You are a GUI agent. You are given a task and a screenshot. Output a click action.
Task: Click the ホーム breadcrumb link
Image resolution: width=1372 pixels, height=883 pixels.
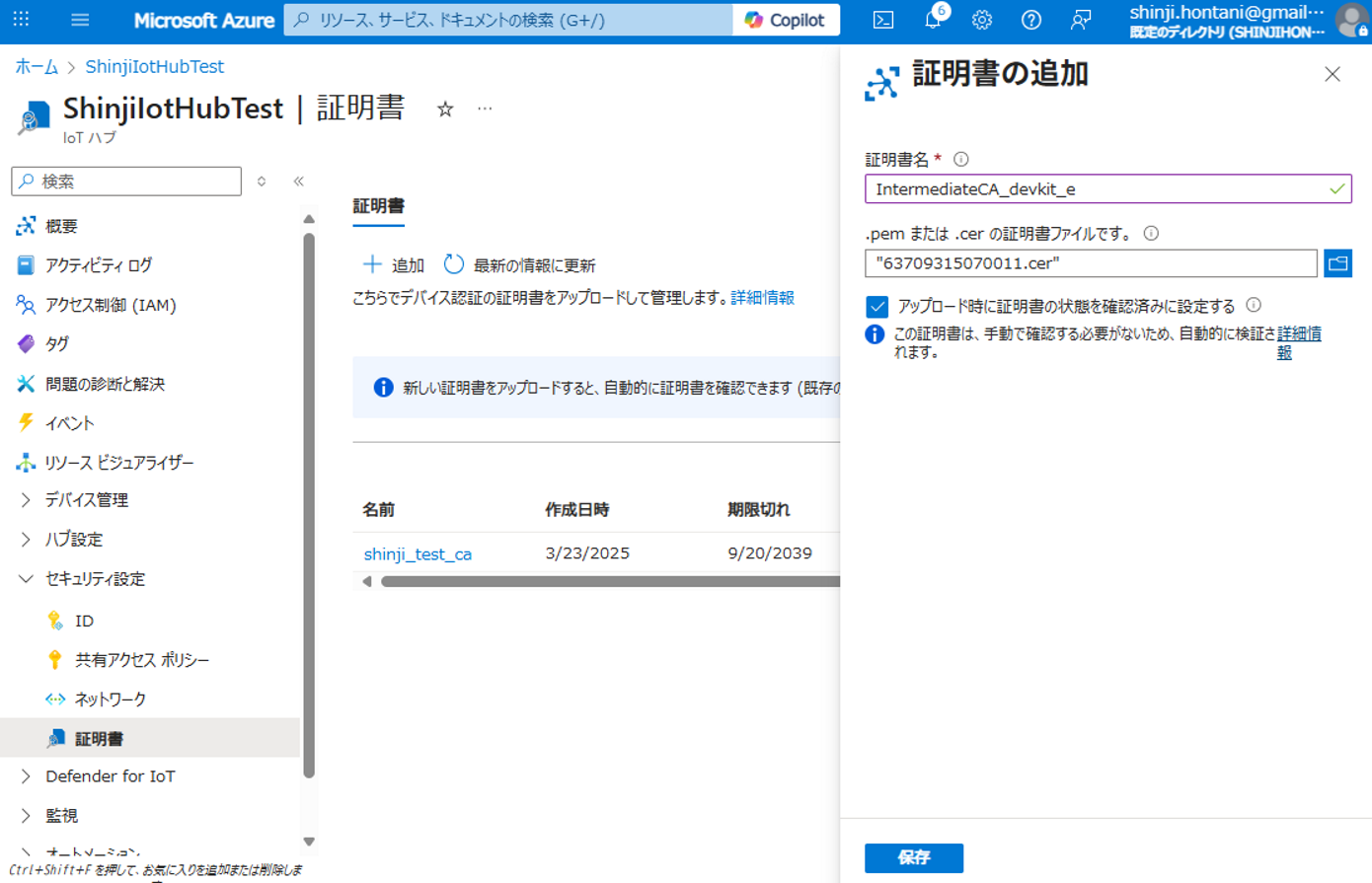click(x=37, y=66)
